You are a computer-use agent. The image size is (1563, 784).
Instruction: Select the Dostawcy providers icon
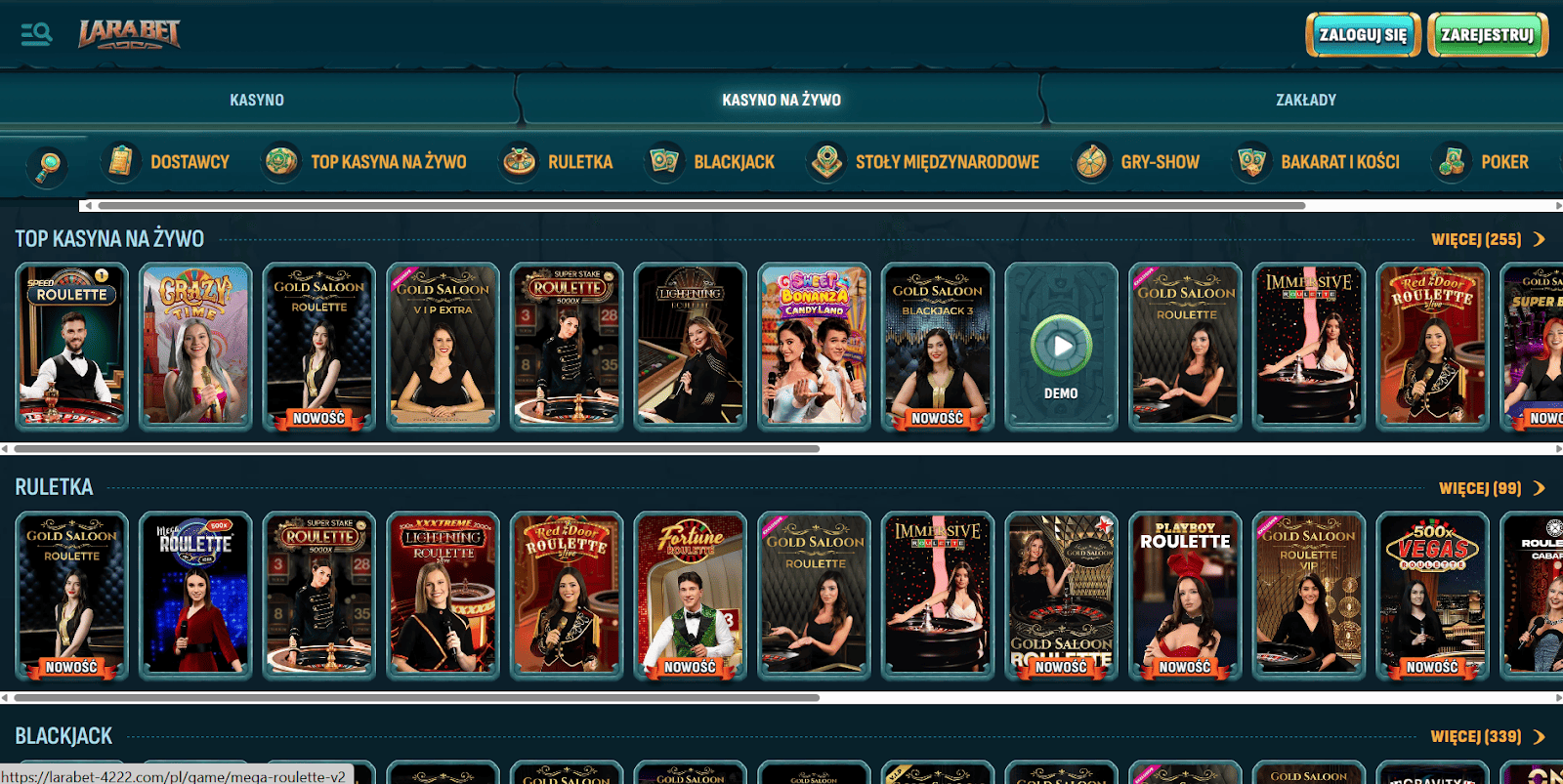[121, 162]
